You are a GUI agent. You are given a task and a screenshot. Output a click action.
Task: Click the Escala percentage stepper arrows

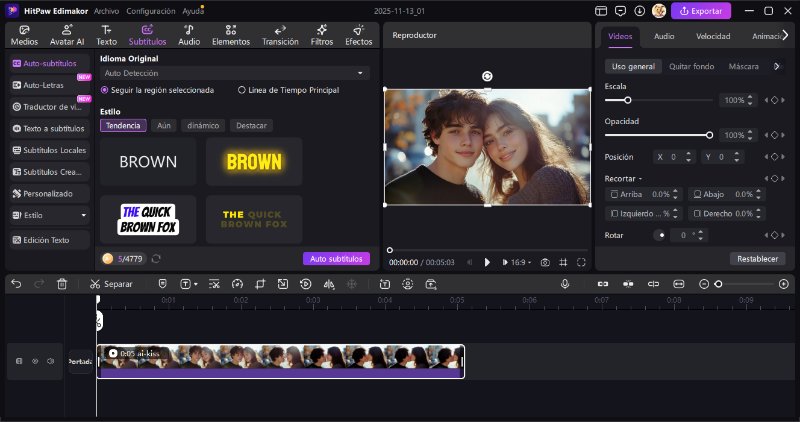click(750, 100)
